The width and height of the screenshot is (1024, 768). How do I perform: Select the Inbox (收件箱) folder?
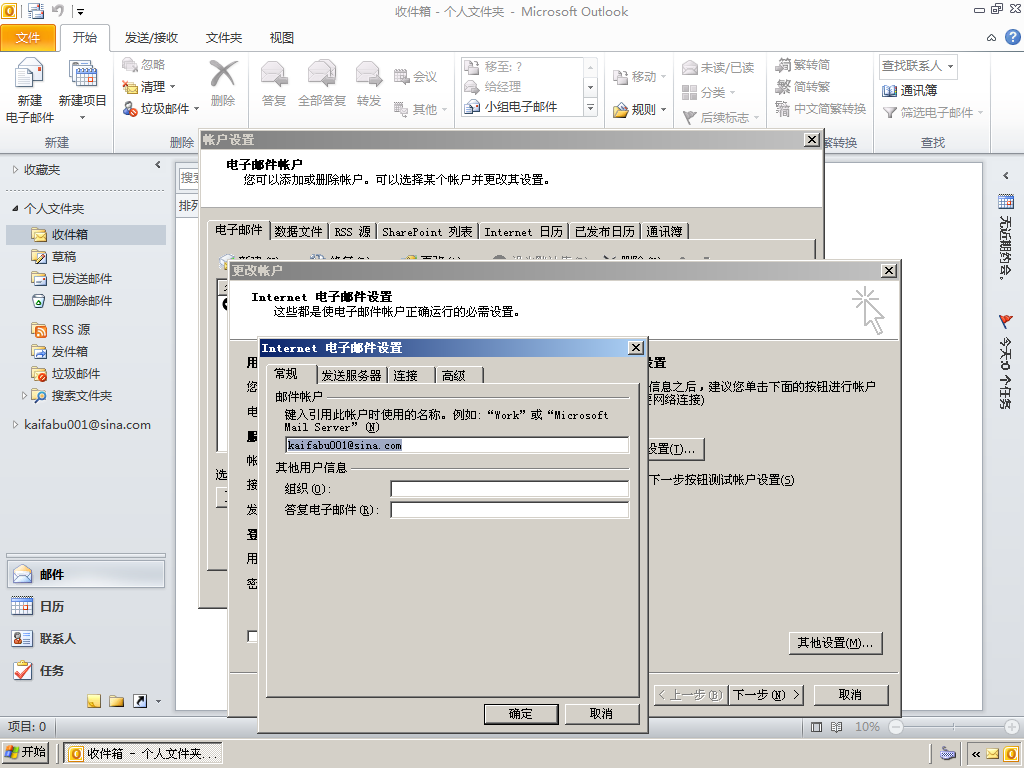(86, 234)
